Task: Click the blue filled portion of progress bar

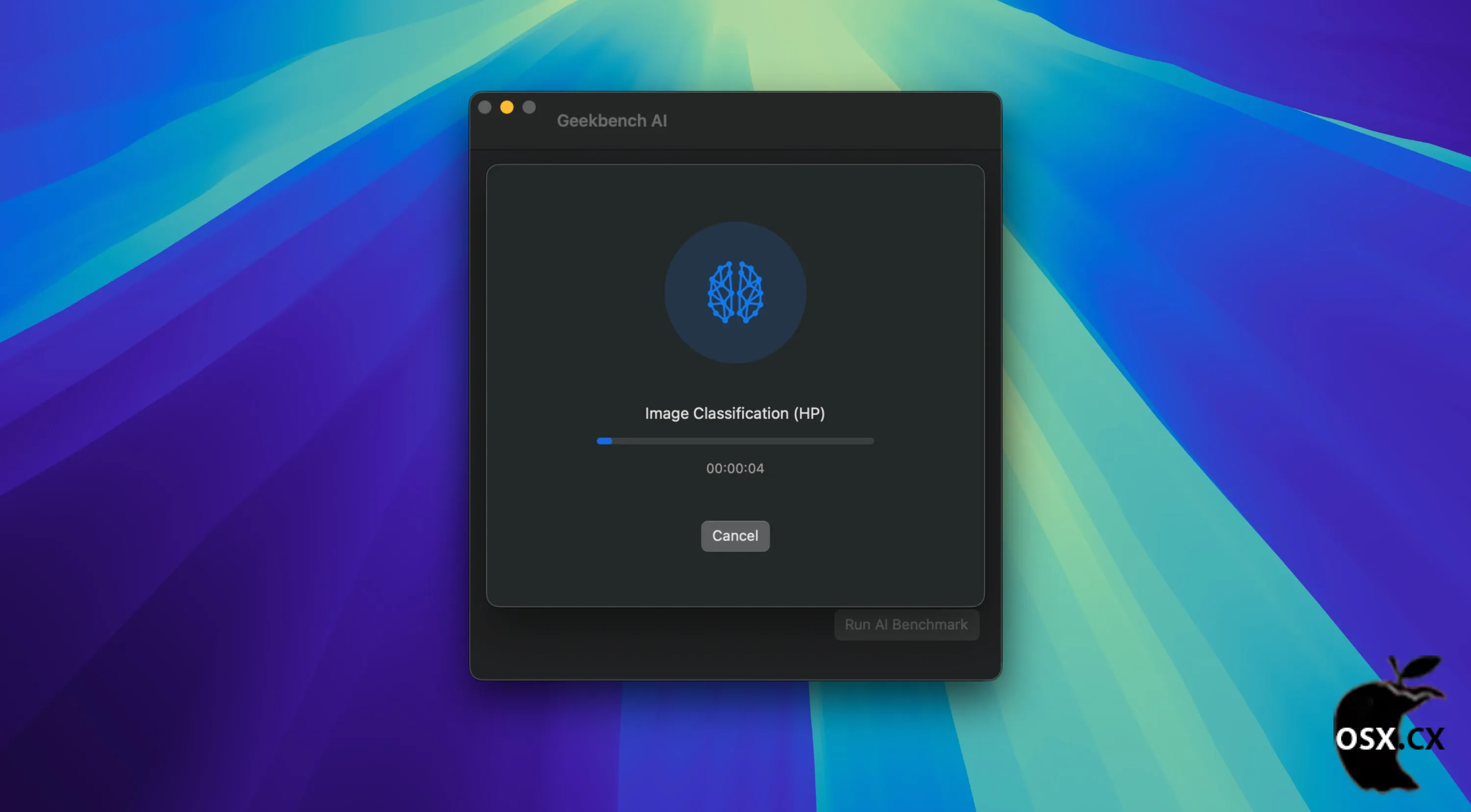Action: 604,441
